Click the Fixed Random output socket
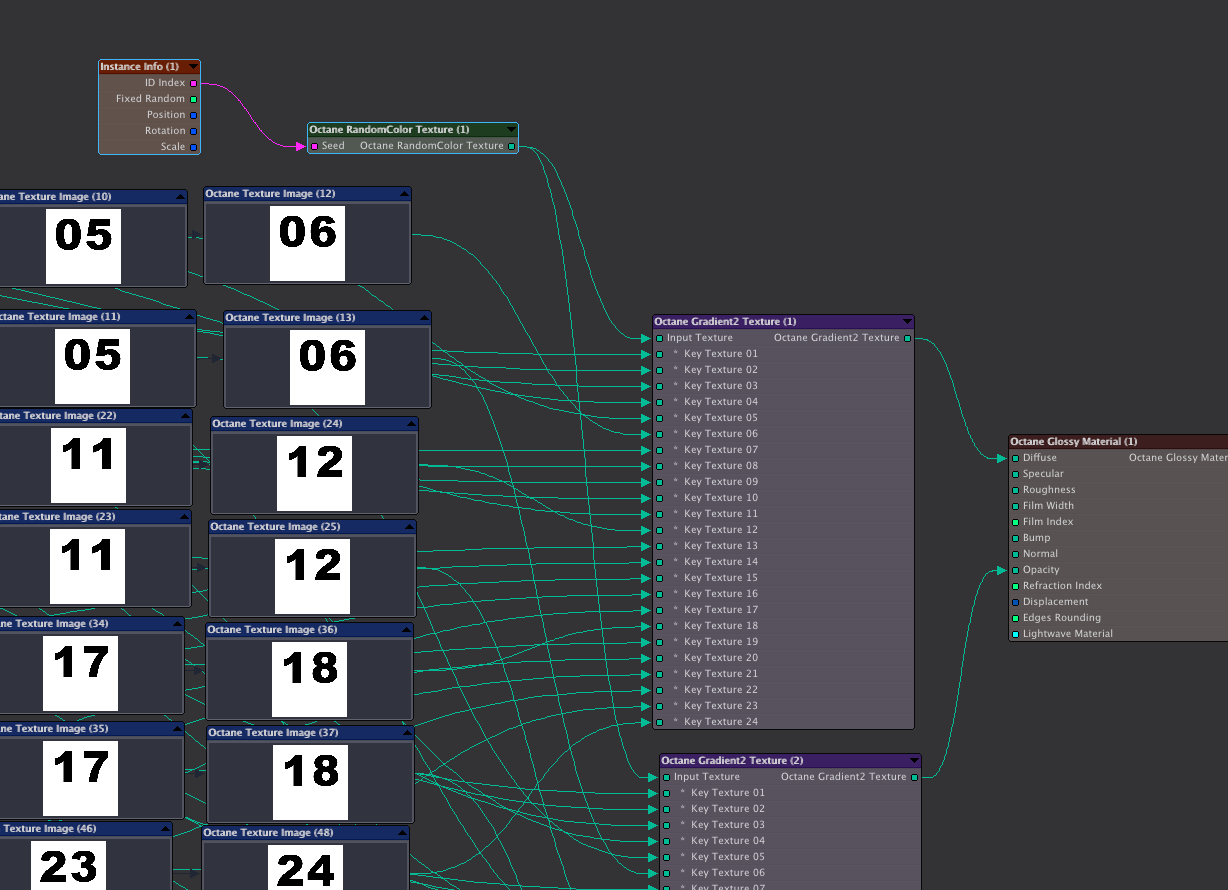Screen dimensions: 1228x890 click(x=194, y=99)
